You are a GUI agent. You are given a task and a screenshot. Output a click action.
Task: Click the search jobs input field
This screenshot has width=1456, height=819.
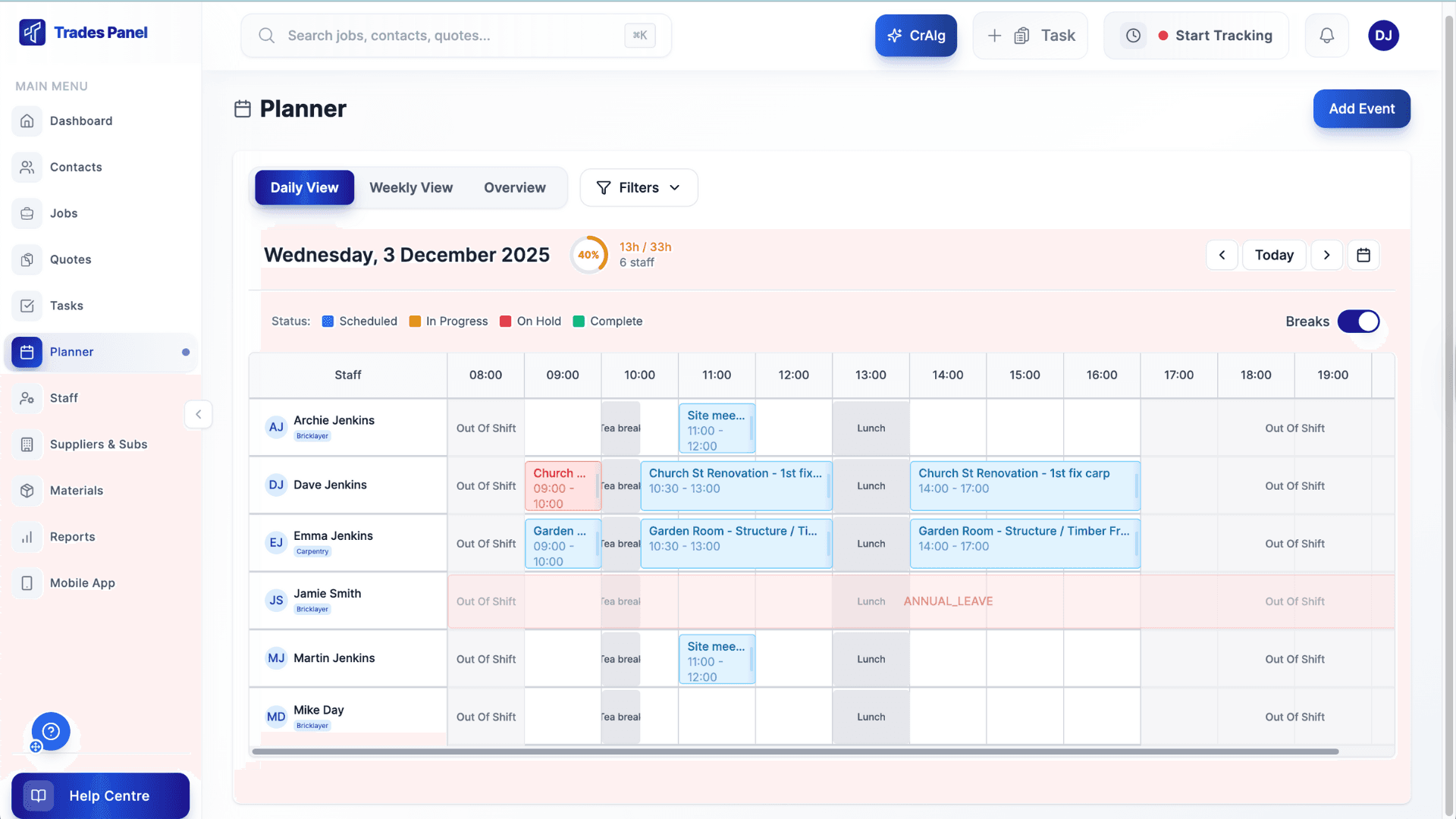click(x=455, y=35)
